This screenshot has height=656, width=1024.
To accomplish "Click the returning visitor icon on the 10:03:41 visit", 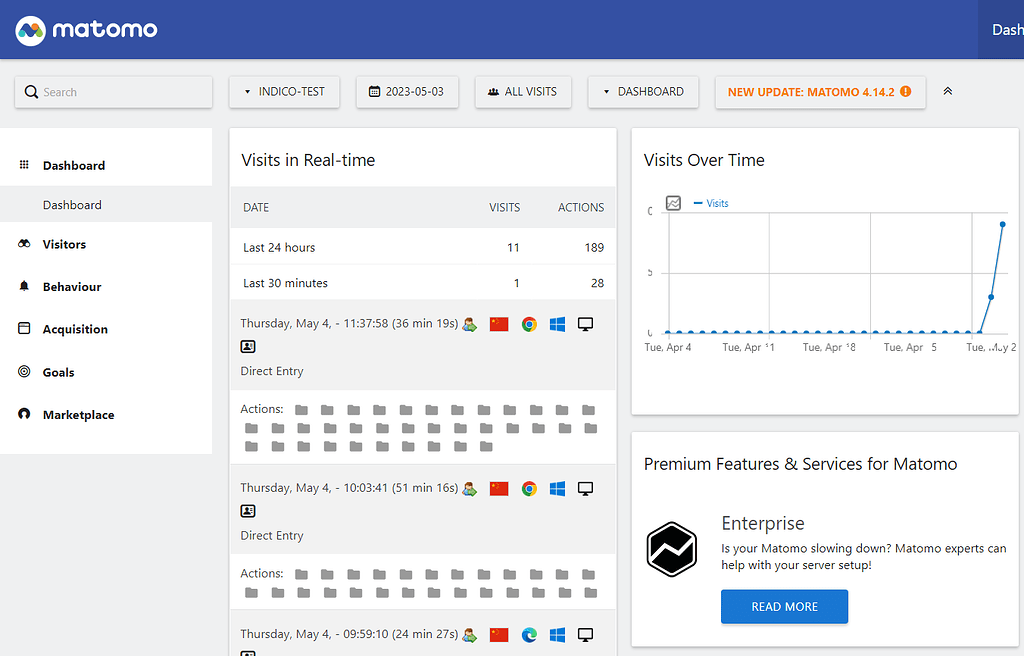I will tap(470, 489).
